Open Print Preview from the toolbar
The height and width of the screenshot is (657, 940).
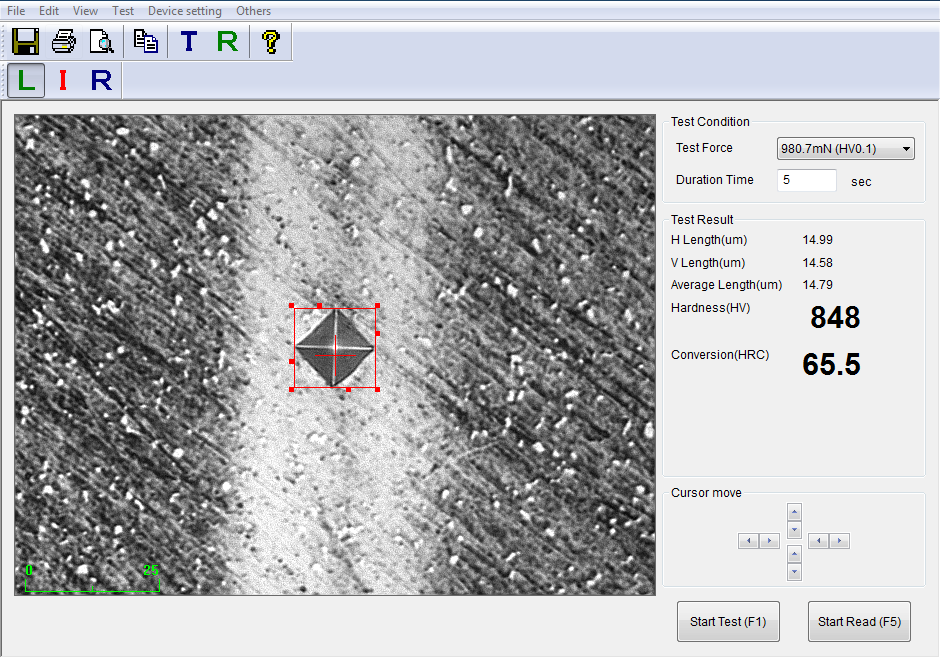(102, 41)
